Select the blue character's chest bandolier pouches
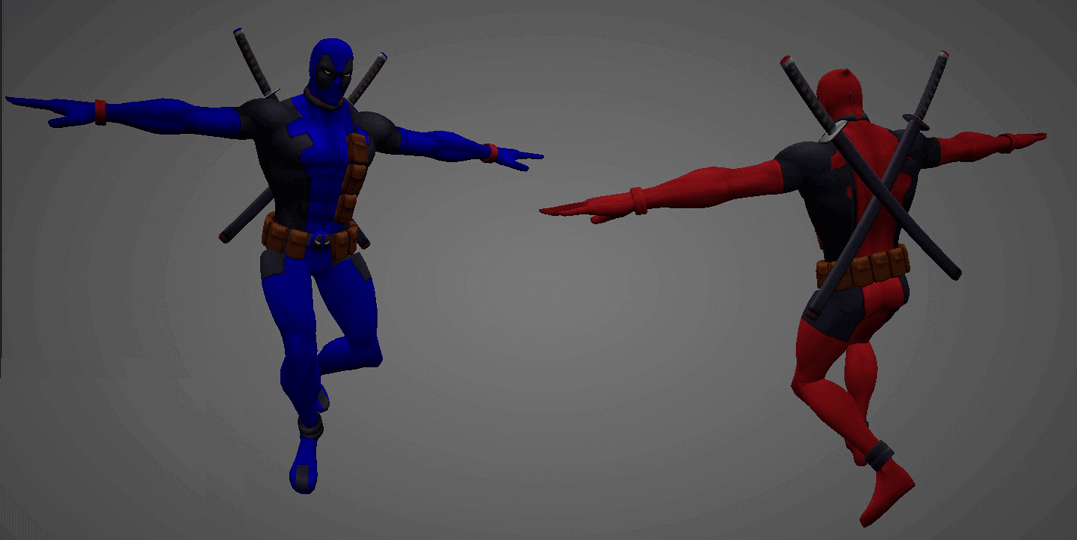The width and height of the screenshot is (1077, 540). pos(351,177)
